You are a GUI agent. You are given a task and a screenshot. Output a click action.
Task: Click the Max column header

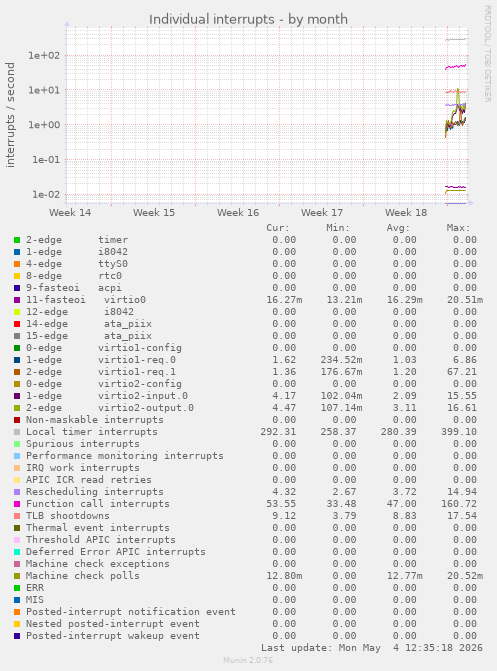tap(458, 228)
